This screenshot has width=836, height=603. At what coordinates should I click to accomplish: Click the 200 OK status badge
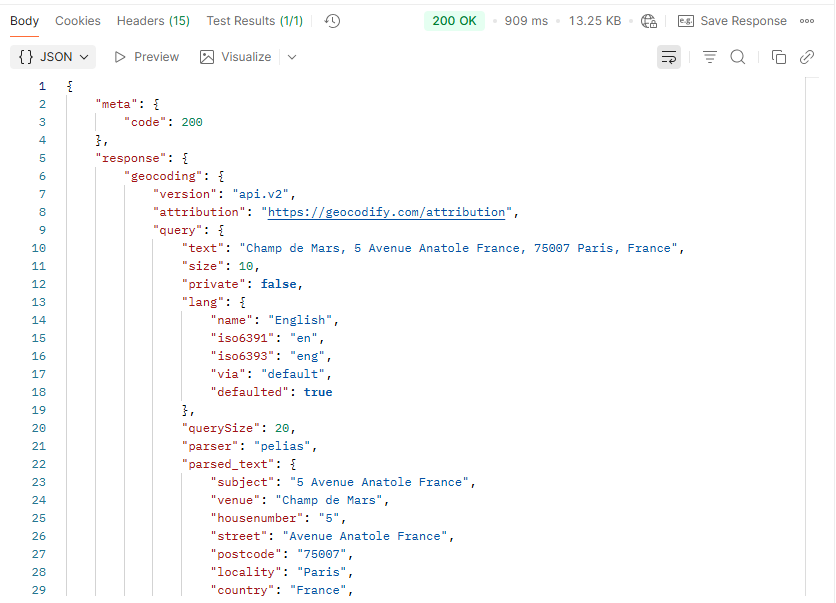point(454,21)
